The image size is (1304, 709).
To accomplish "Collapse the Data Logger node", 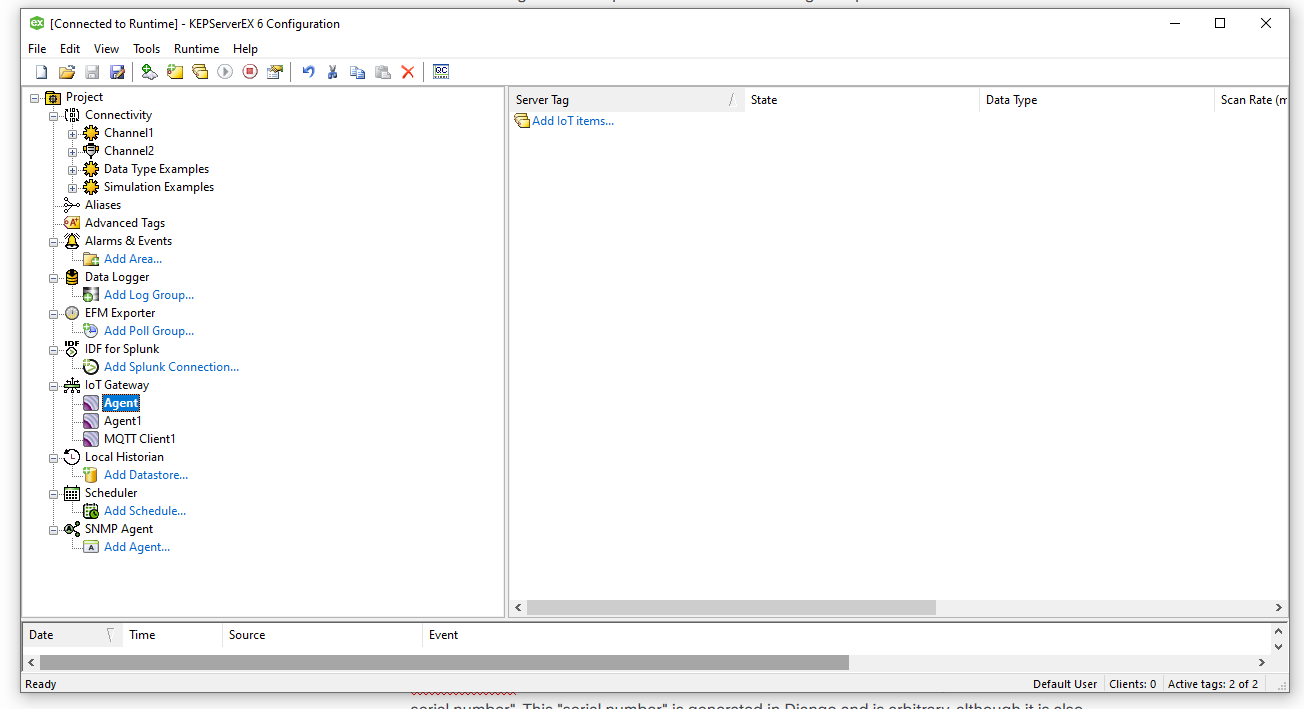I will (x=54, y=277).
